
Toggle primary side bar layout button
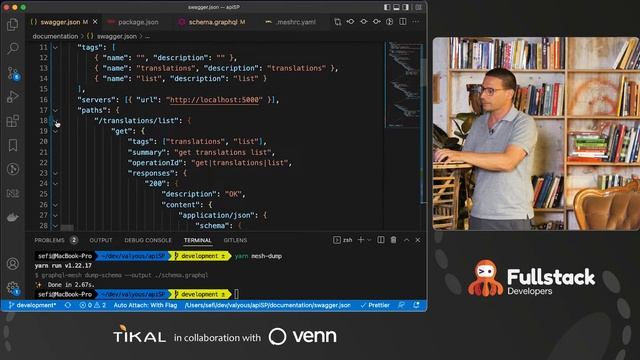387,7
